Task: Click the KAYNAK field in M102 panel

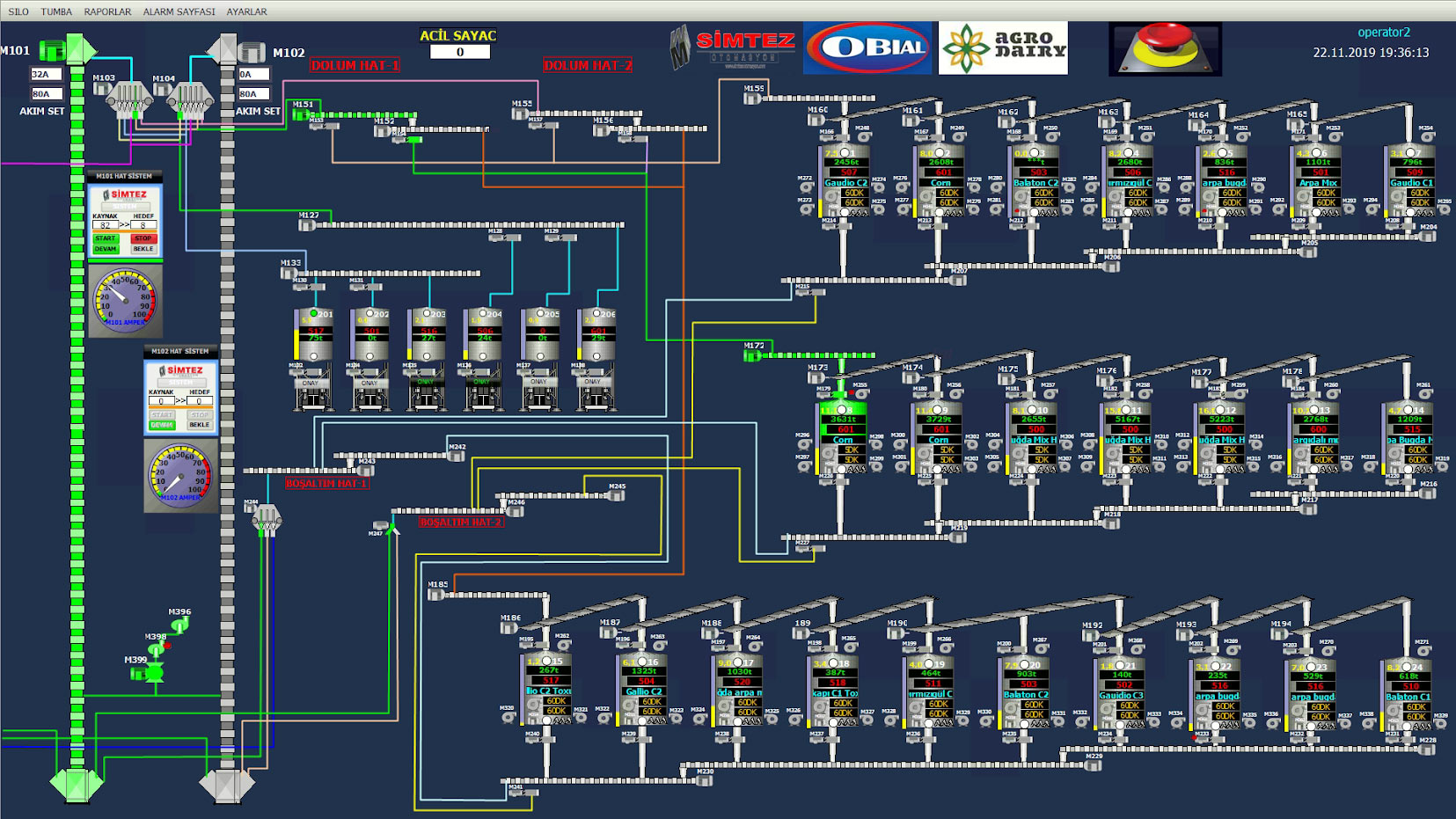Action: click(161, 401)
